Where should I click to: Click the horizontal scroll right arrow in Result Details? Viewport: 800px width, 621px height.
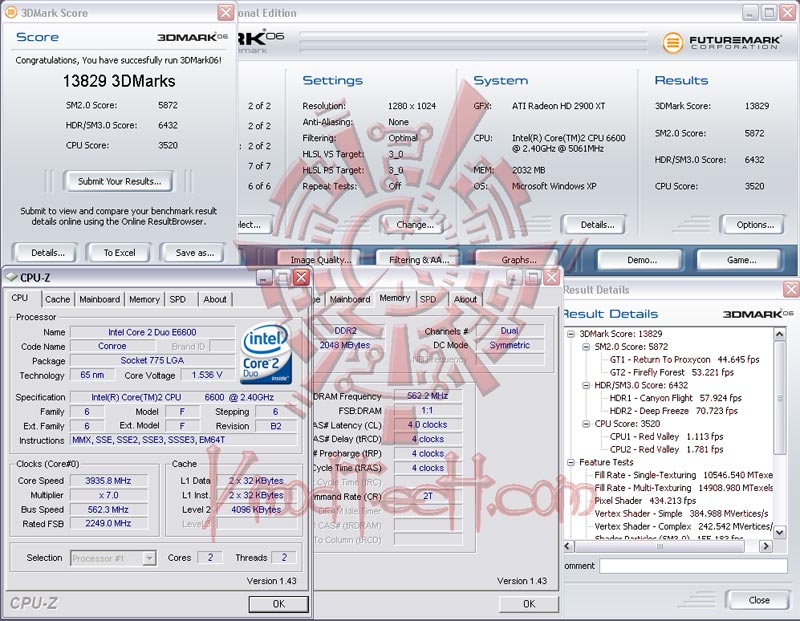tap(765, 546)
